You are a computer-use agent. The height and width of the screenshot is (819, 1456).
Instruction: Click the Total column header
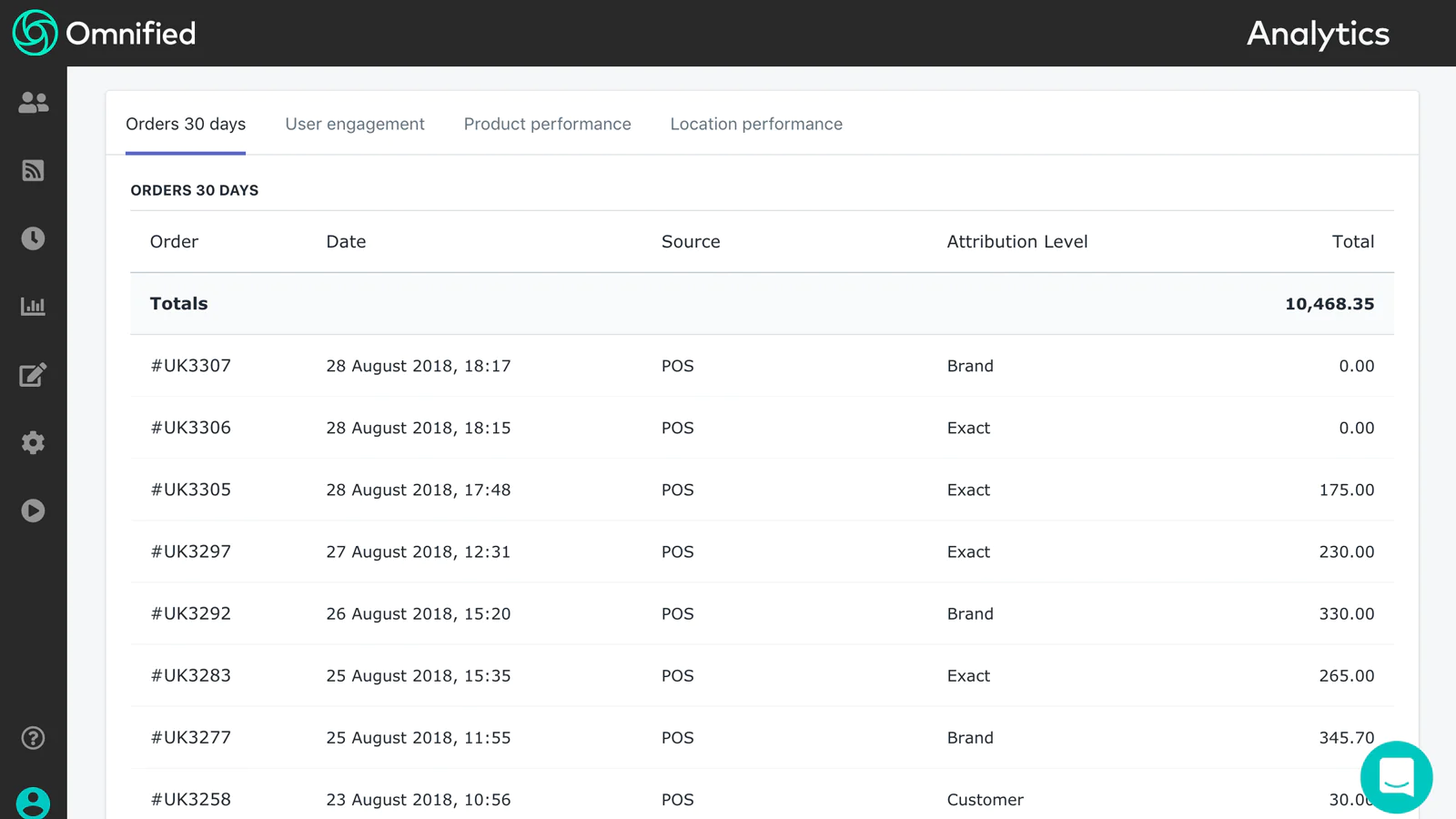[1352, 242]
